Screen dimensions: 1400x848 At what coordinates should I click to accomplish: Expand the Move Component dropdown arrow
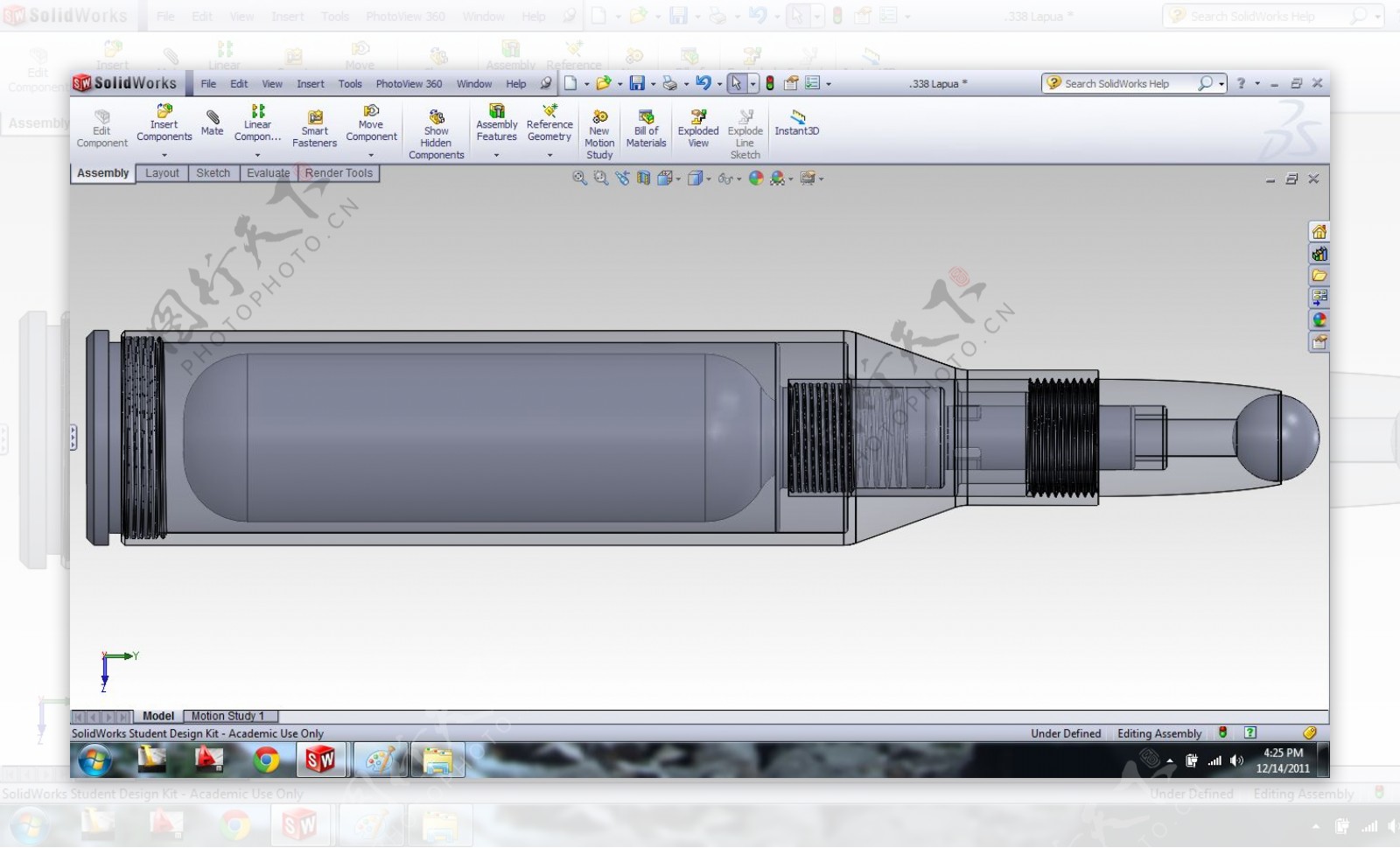coord(371,155)
